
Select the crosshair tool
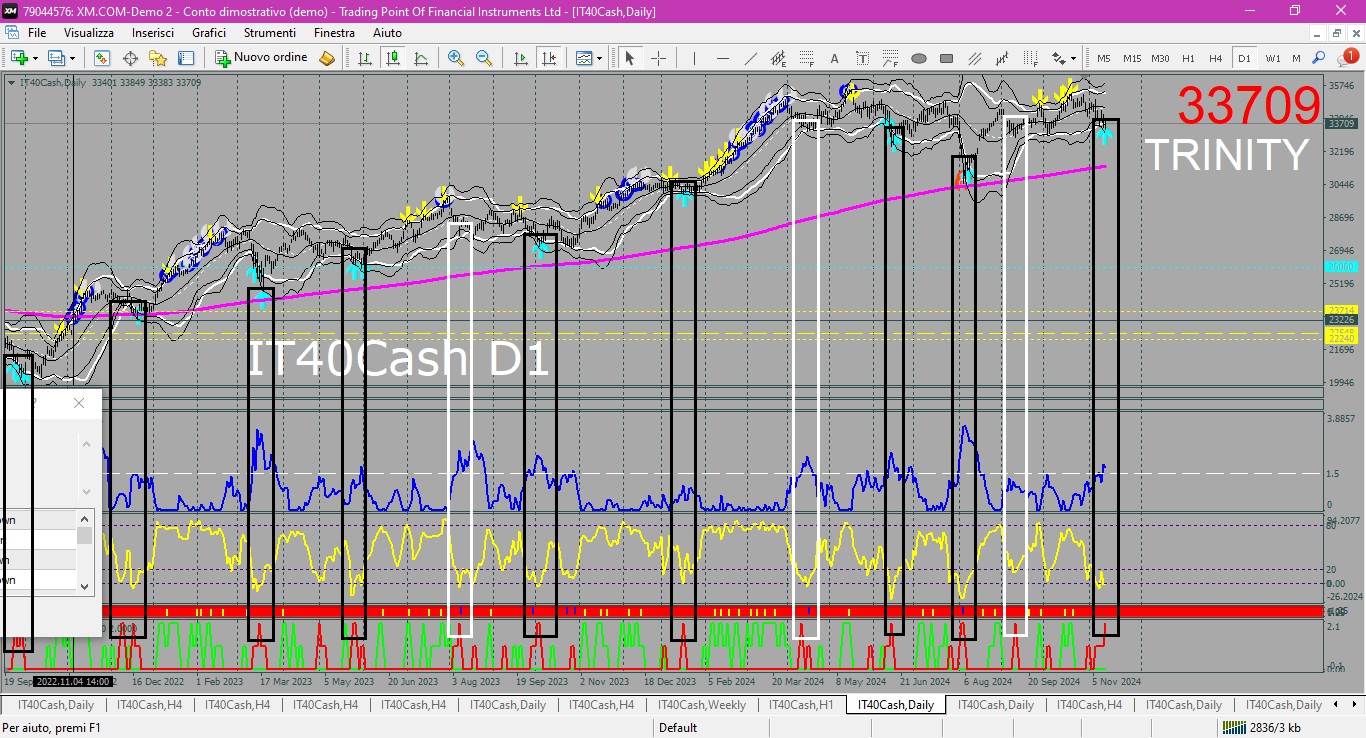658,58
